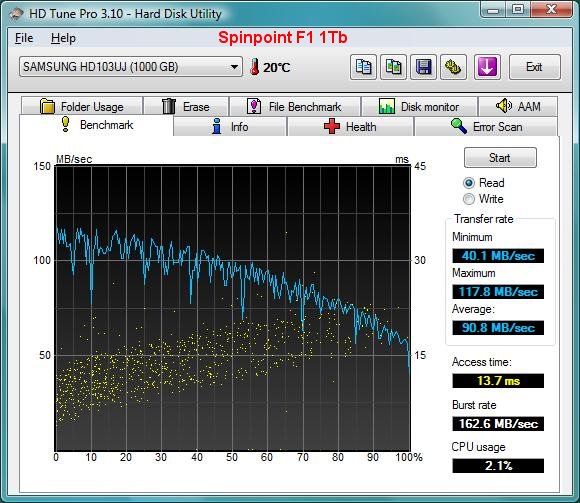The width and height of the screenshot is (580, 503).
Task: Click the Access time label
Action: 482,362
